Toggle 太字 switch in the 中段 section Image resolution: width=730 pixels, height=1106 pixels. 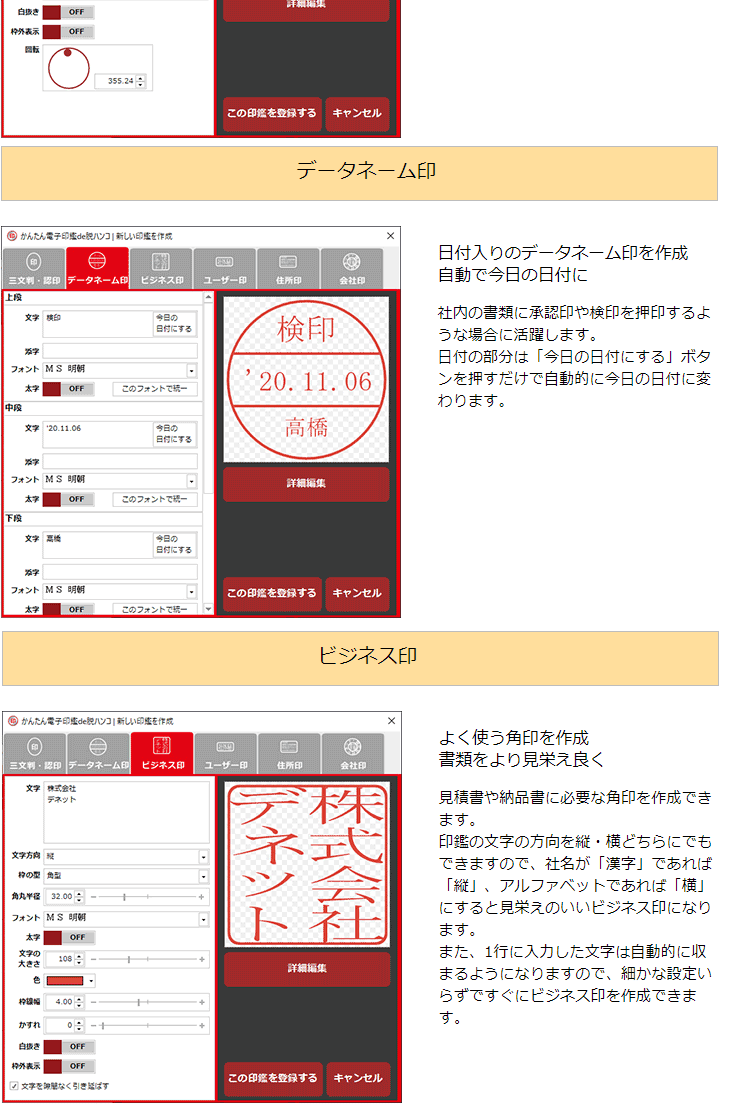[x=74, y=499]
